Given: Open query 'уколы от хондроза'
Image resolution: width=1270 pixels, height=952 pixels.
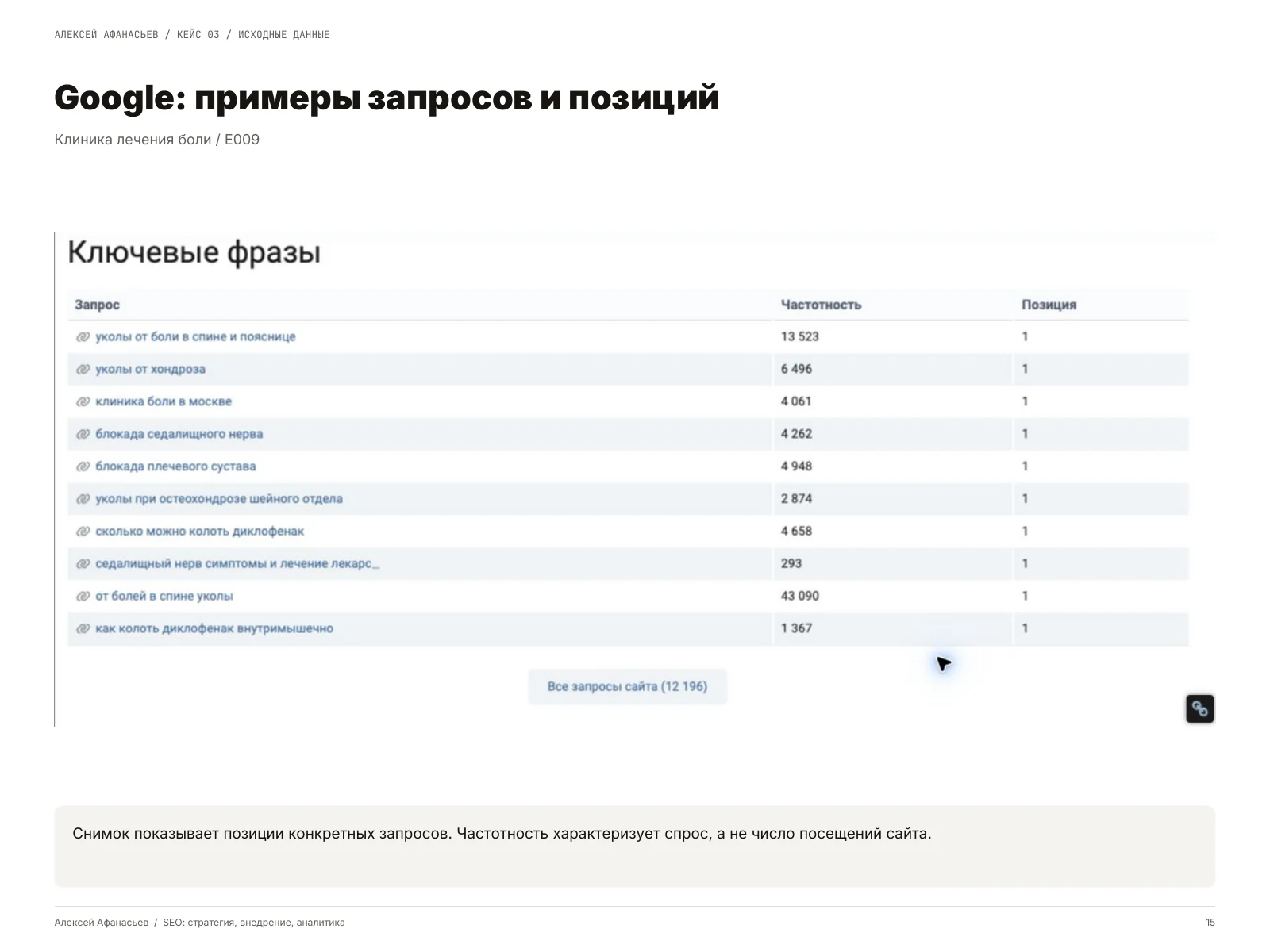Looking at the screenshot, I should point(150,369).
